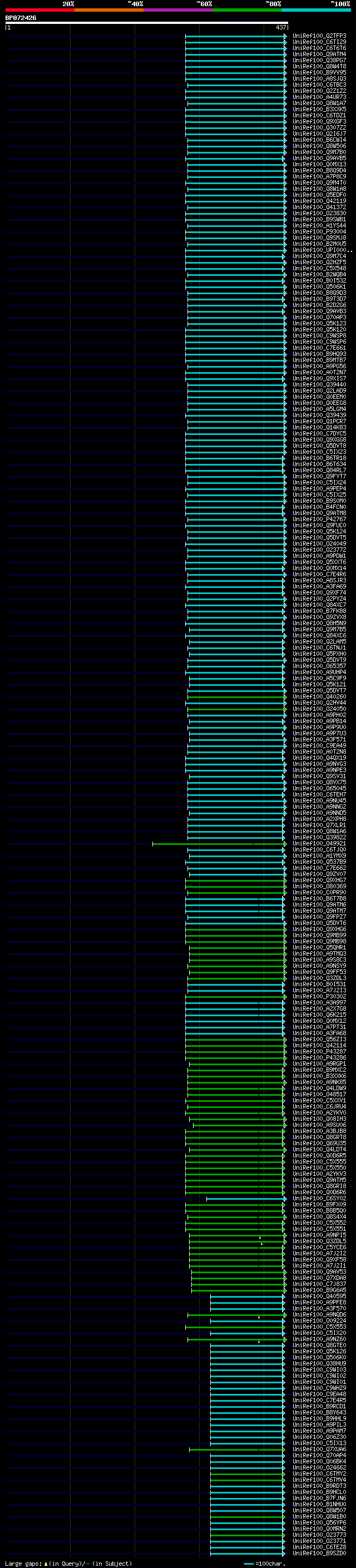The height and width of the screenshot is (1568, 356).
Task: Click long green alignment bar for UniRef100_O49921
Action: tap(219, 844)
